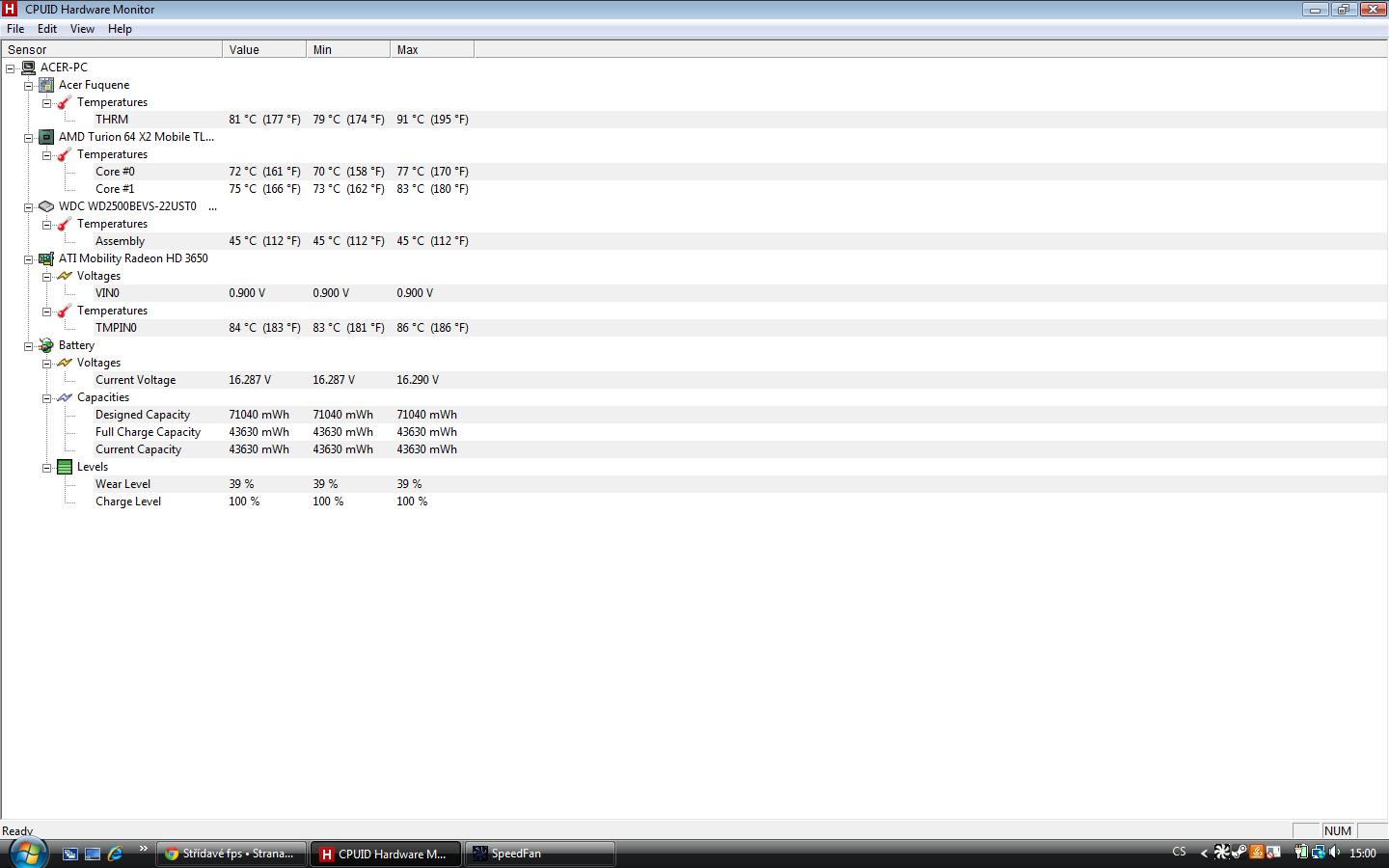This screenshot has height=868, width=1389.
Task: Click the thermometer icon under WDC drive
Action: click(65, 224)
